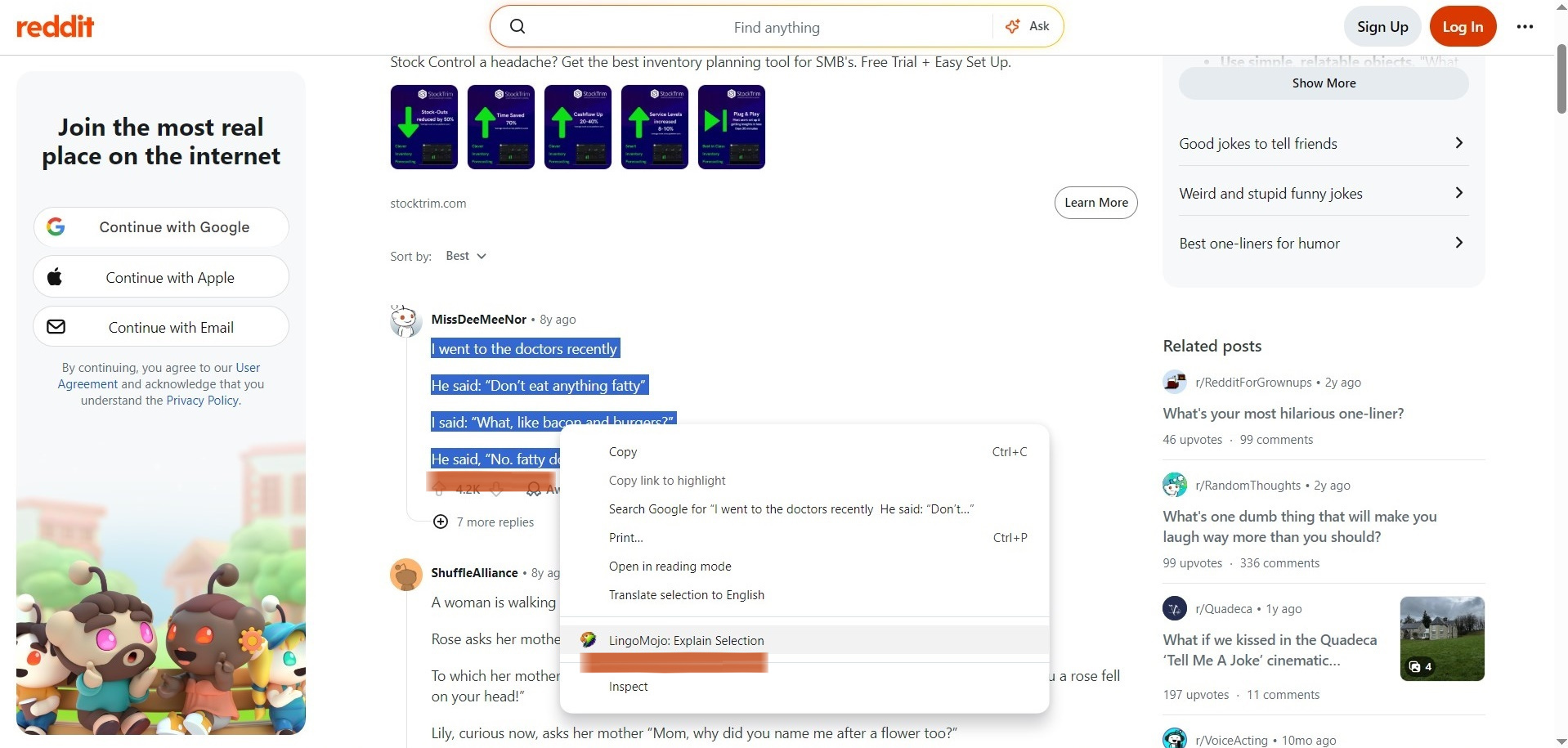
Task: Choose Print… in the context menu
Action: pos(804,537)
